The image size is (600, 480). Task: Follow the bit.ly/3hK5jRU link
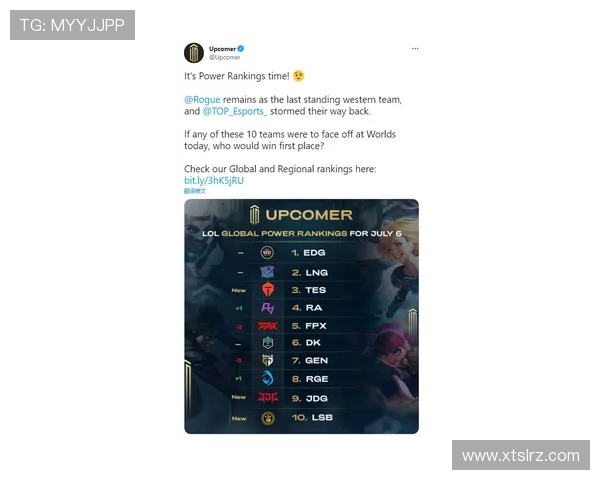pyautogui.click(x=214, y=181)
